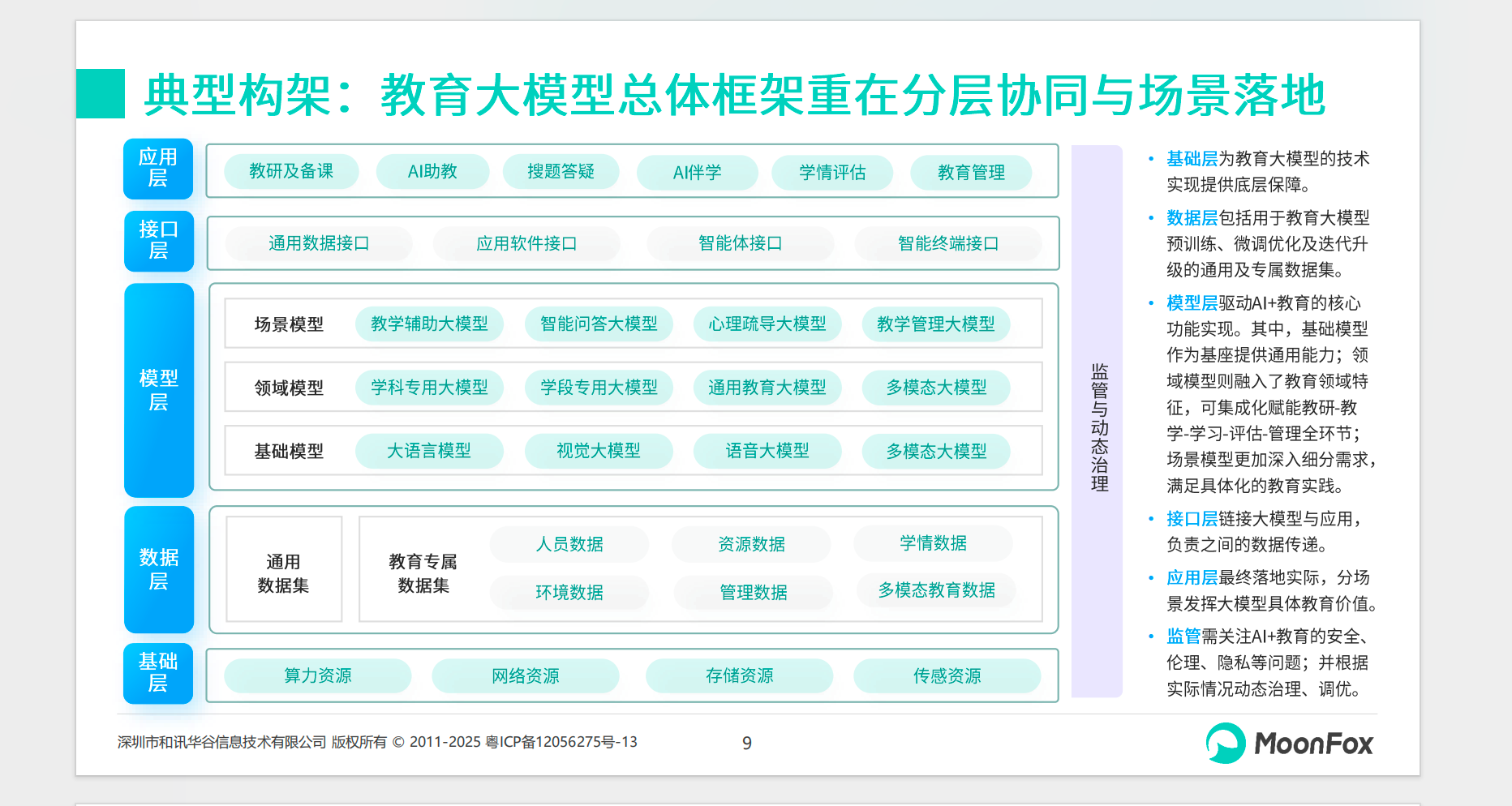Select the 搜题答疑 pill
Screen dimensions: 1512x806
561,171
